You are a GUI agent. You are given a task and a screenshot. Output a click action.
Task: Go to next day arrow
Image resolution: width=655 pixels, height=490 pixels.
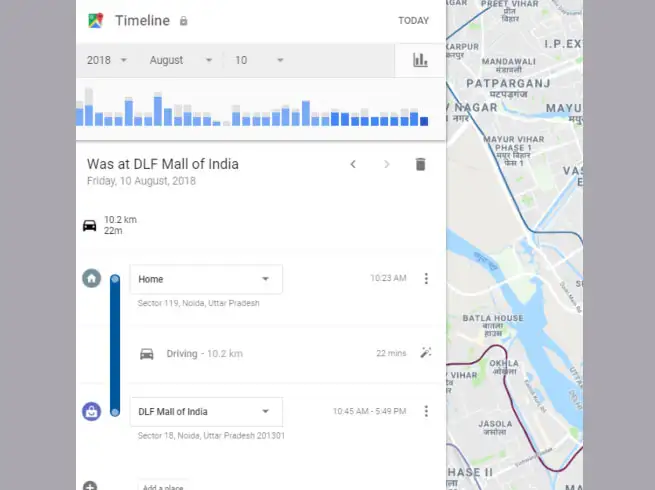pyautogui.click(x=387, y=164)
